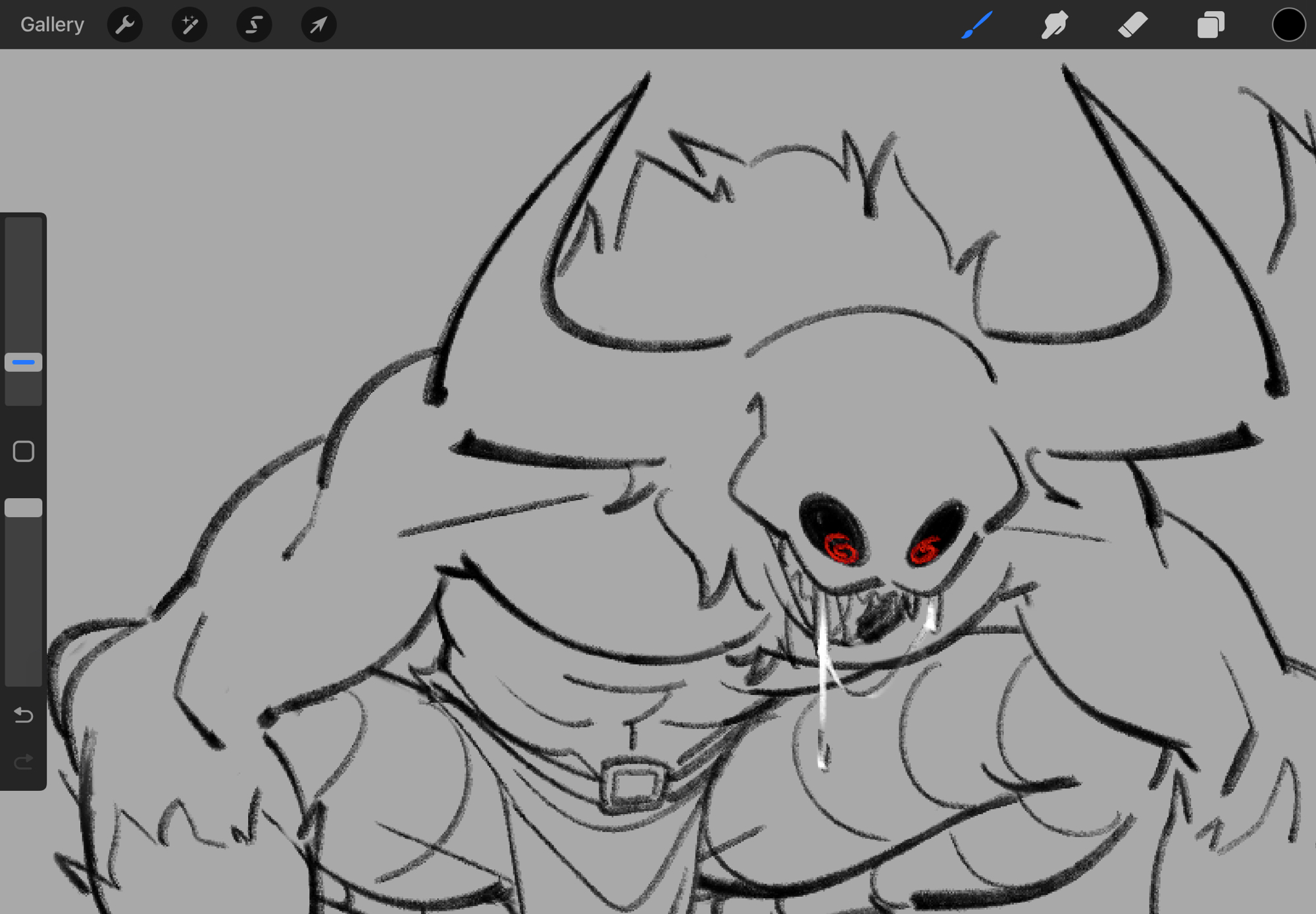Select the Eraser tool
This screenshot has height=914, width=1316.
1132,25
